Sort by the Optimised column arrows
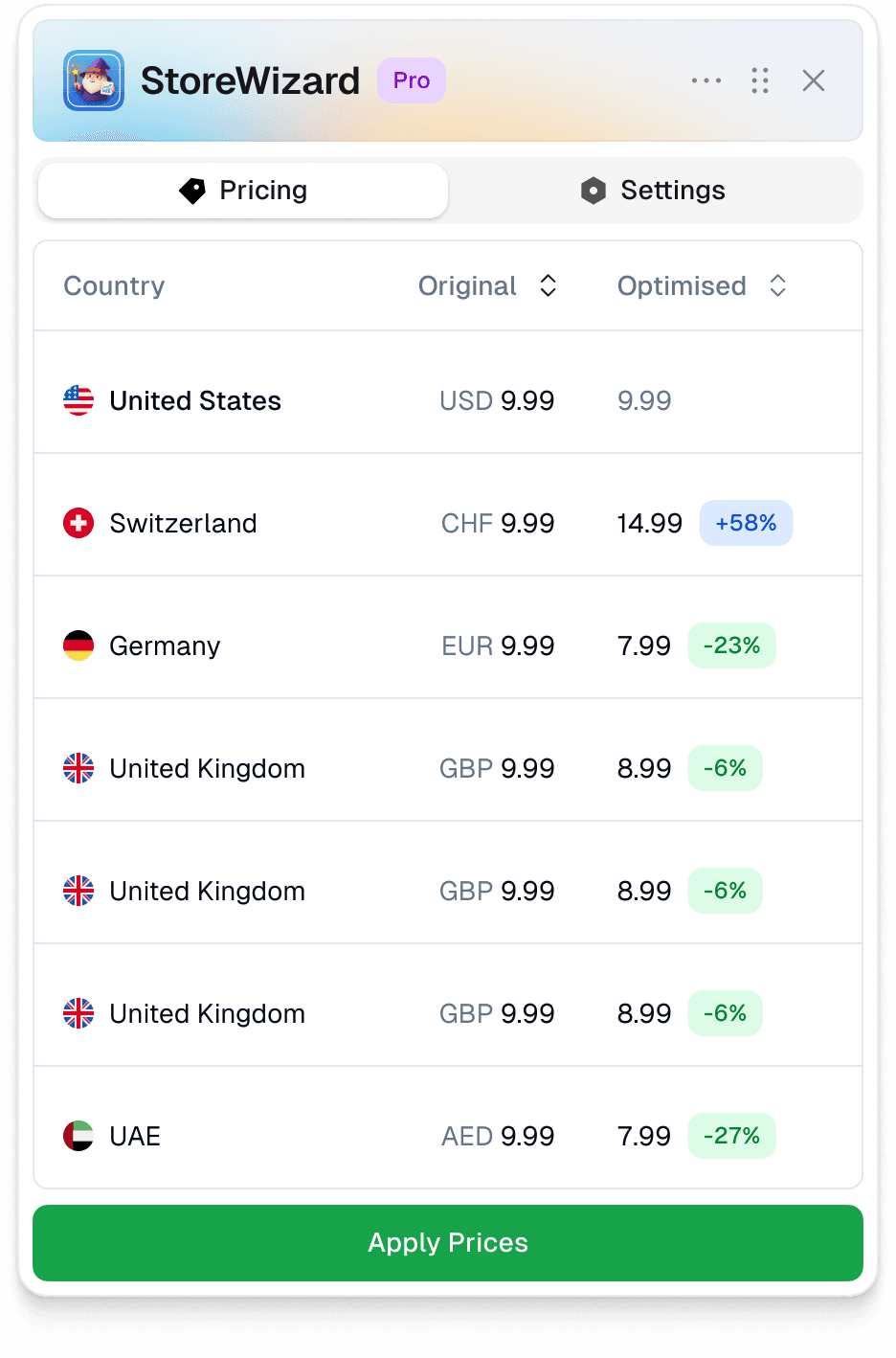Image resolution: width=896 pixels, height=1358 pixels. point(778,285)
